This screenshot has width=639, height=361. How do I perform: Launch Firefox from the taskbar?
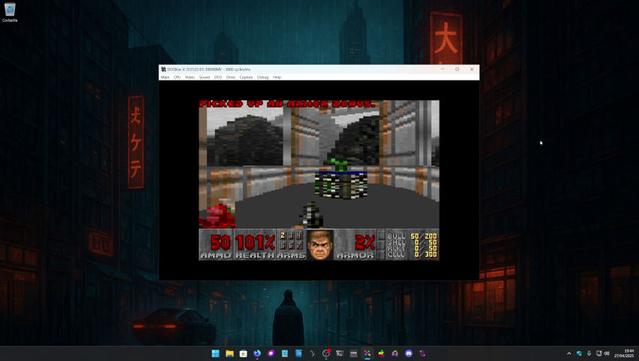pos(257,353)
